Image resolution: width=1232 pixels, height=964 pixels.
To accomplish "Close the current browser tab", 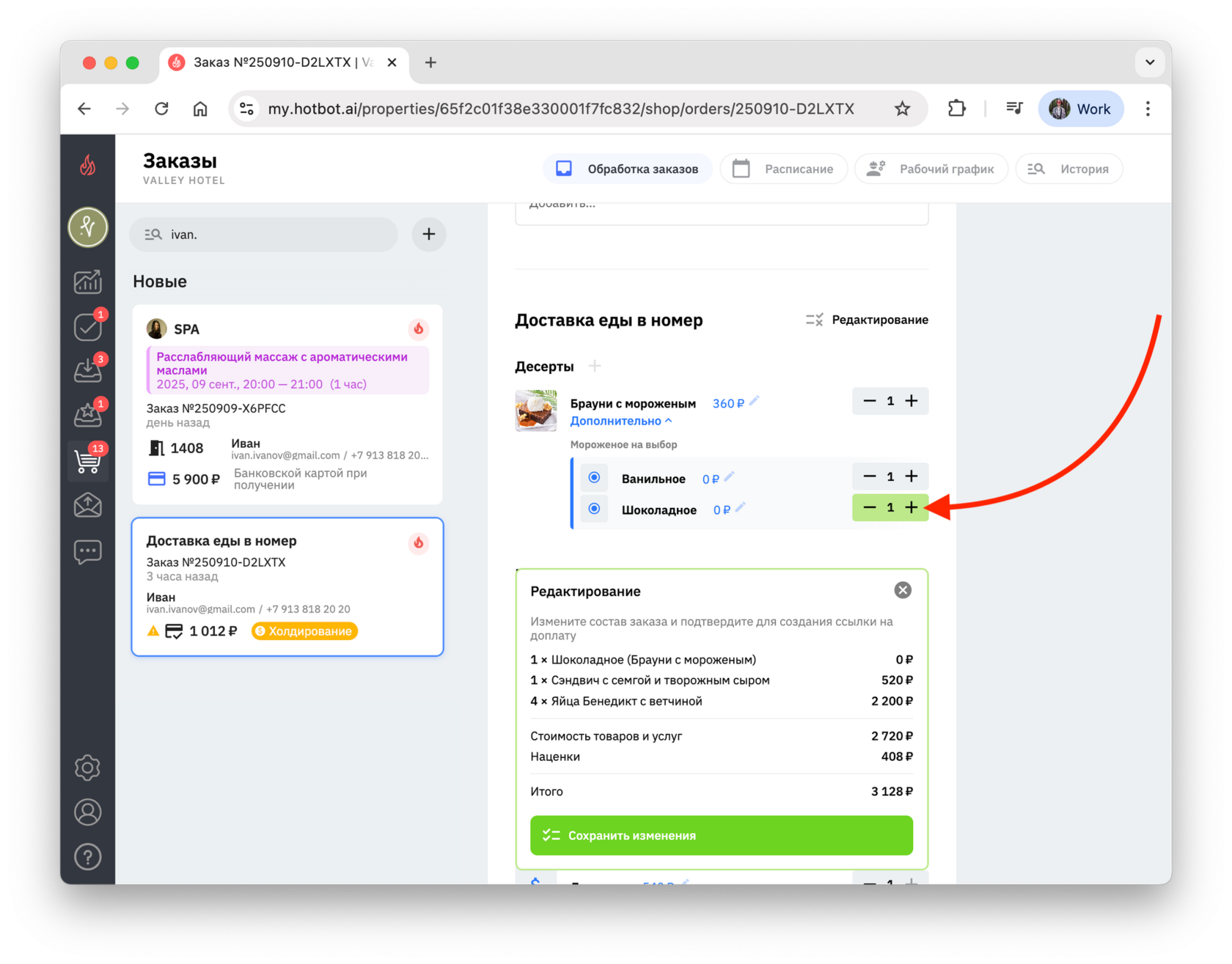I will click(392, 62).
